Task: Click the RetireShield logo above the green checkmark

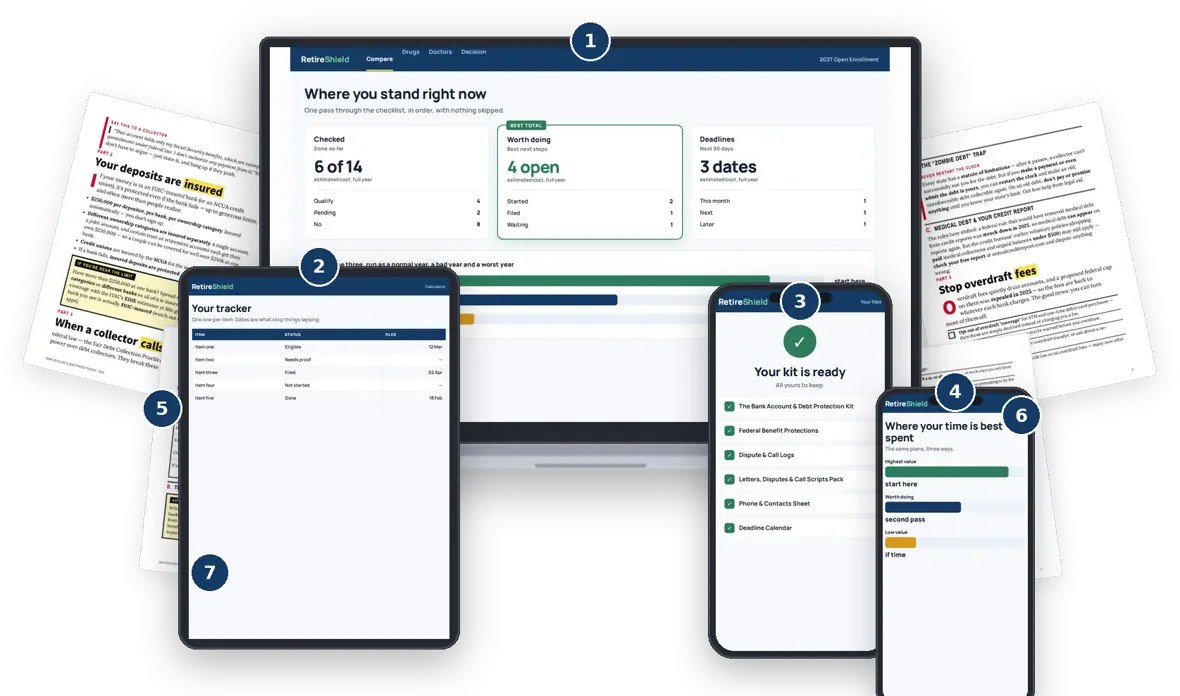Action: [743, 302]
